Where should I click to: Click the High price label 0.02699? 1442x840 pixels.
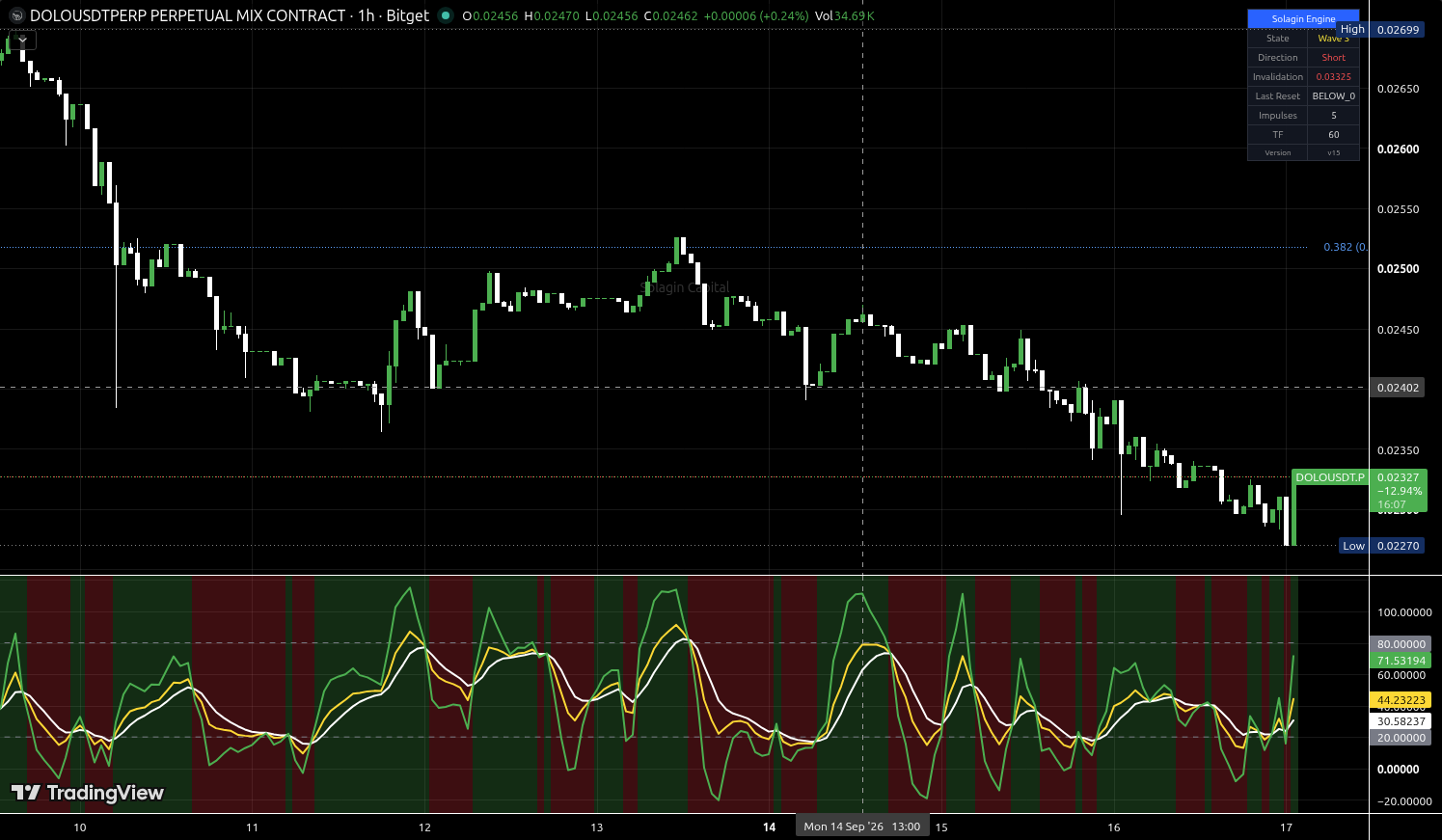coord(1398,30)
